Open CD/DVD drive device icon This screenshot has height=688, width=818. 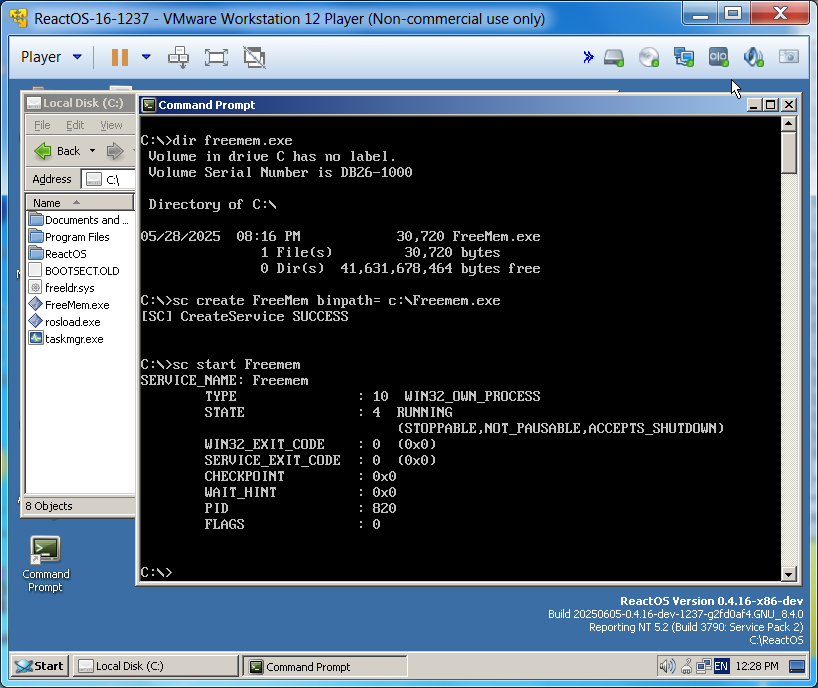coord(649,57)
